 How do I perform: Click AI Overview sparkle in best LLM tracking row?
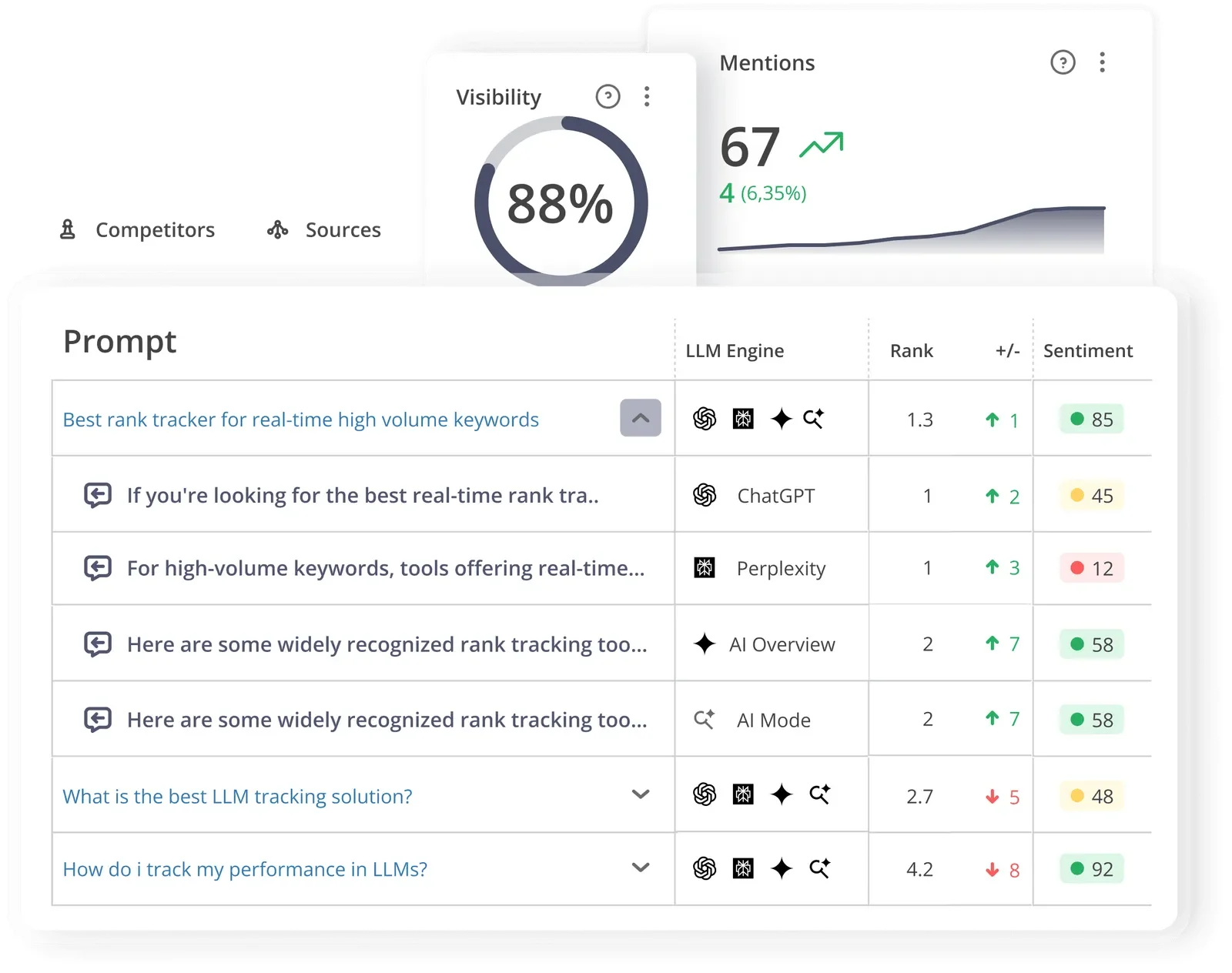[782, 794]
